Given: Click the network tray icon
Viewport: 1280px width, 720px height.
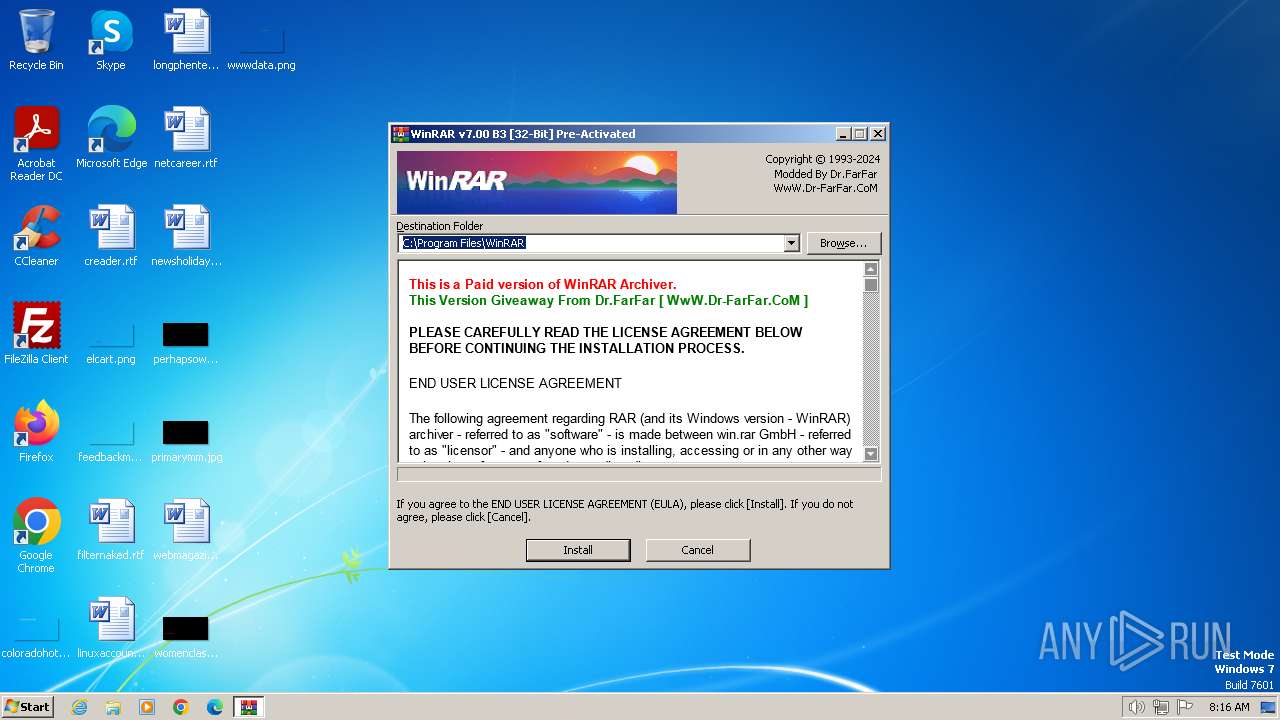Looking at the screenshot, I should tap(1161, 707).
